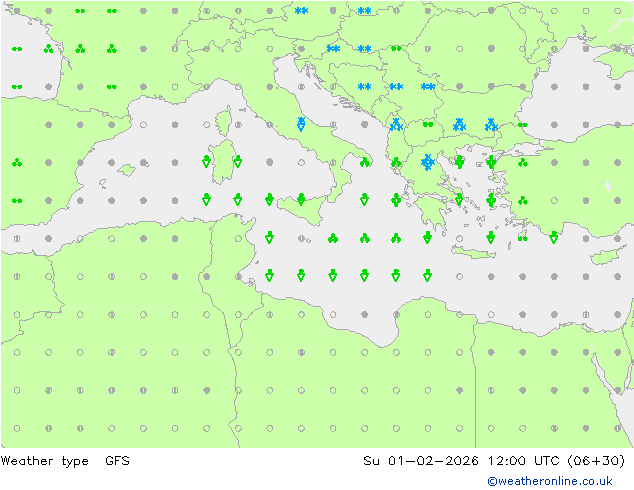Click the weatheronline.co.uk copyright link

click(x=549, y=481)
